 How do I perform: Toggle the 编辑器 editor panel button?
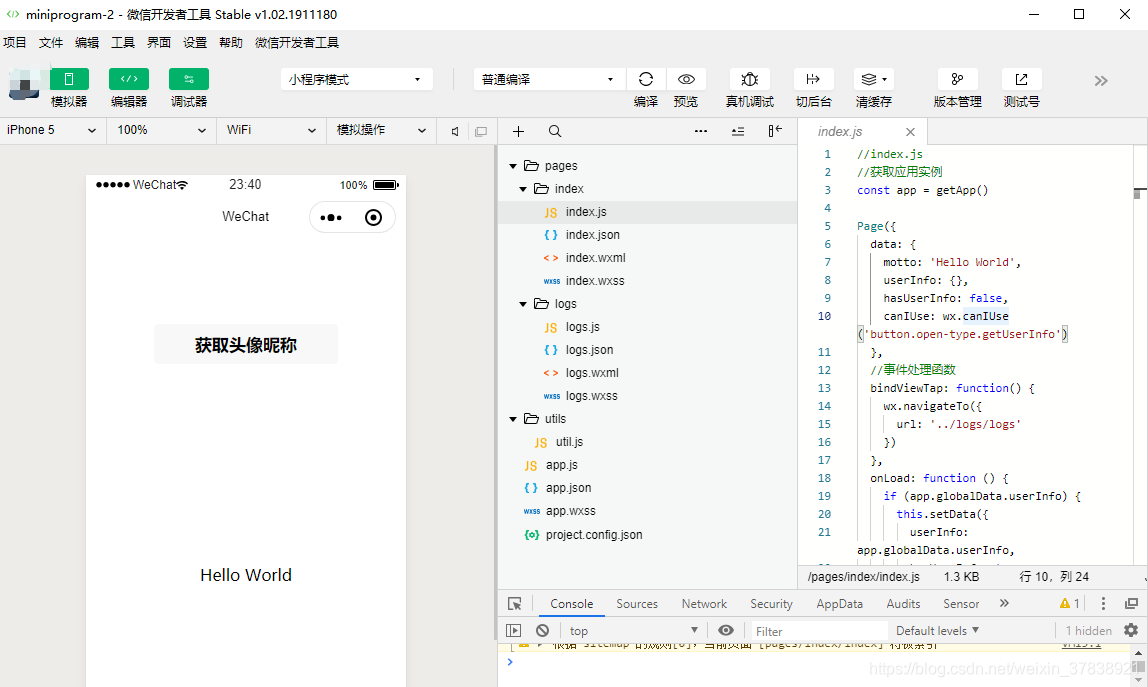coord(129,79)
